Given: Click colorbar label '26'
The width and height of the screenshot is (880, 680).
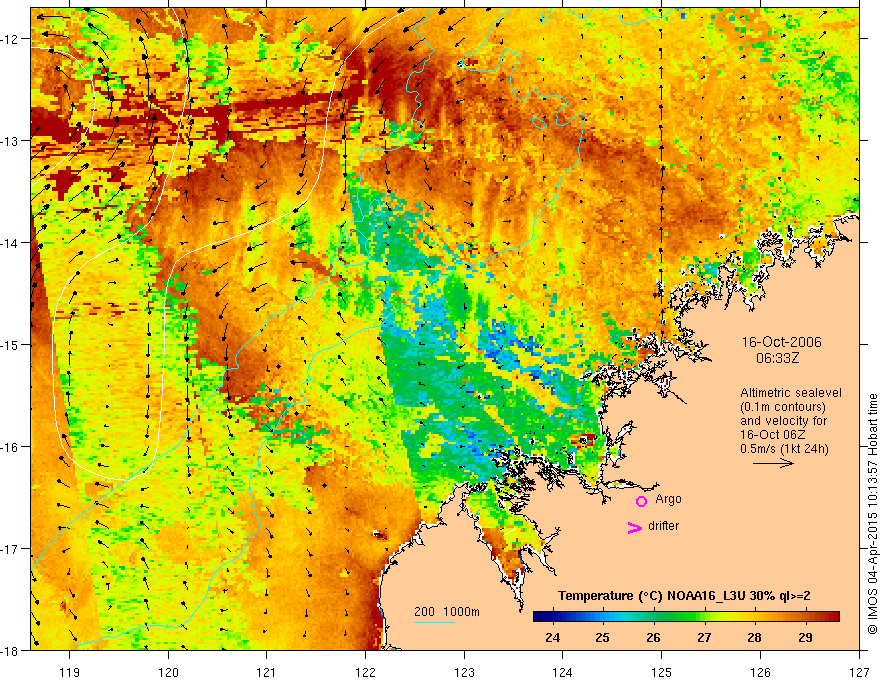Looking at the screenshot, I should coord(653,637).
